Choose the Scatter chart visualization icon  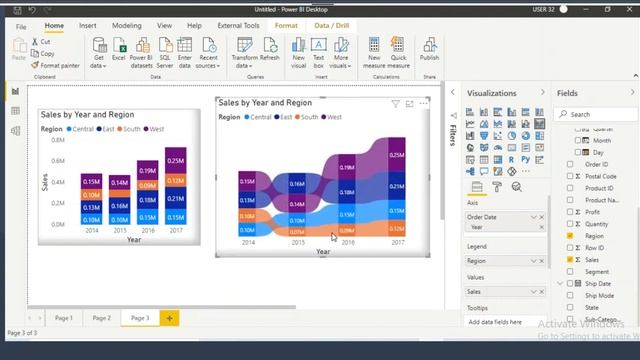pos(498,136)
